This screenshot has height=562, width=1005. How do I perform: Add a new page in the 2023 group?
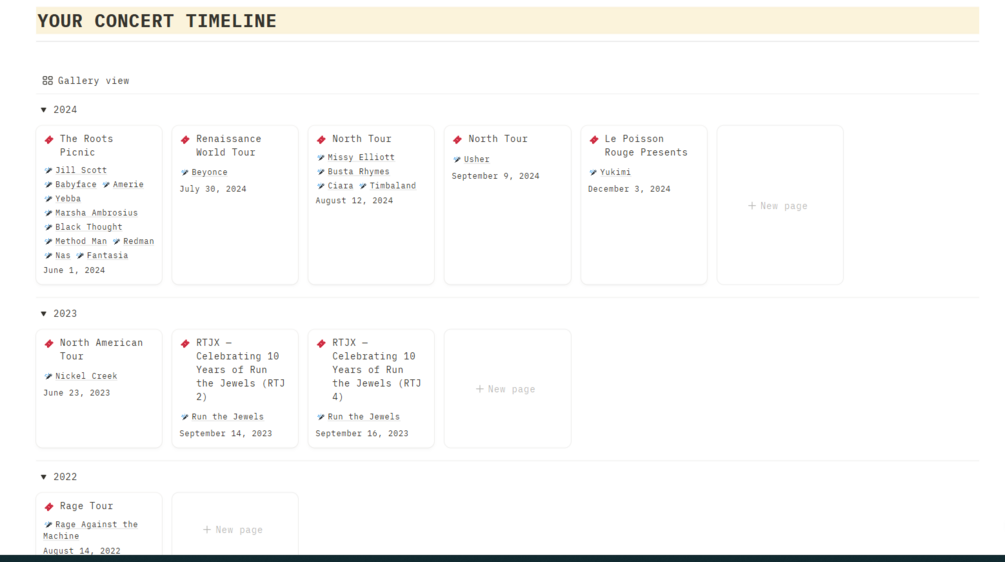[507, 389]
